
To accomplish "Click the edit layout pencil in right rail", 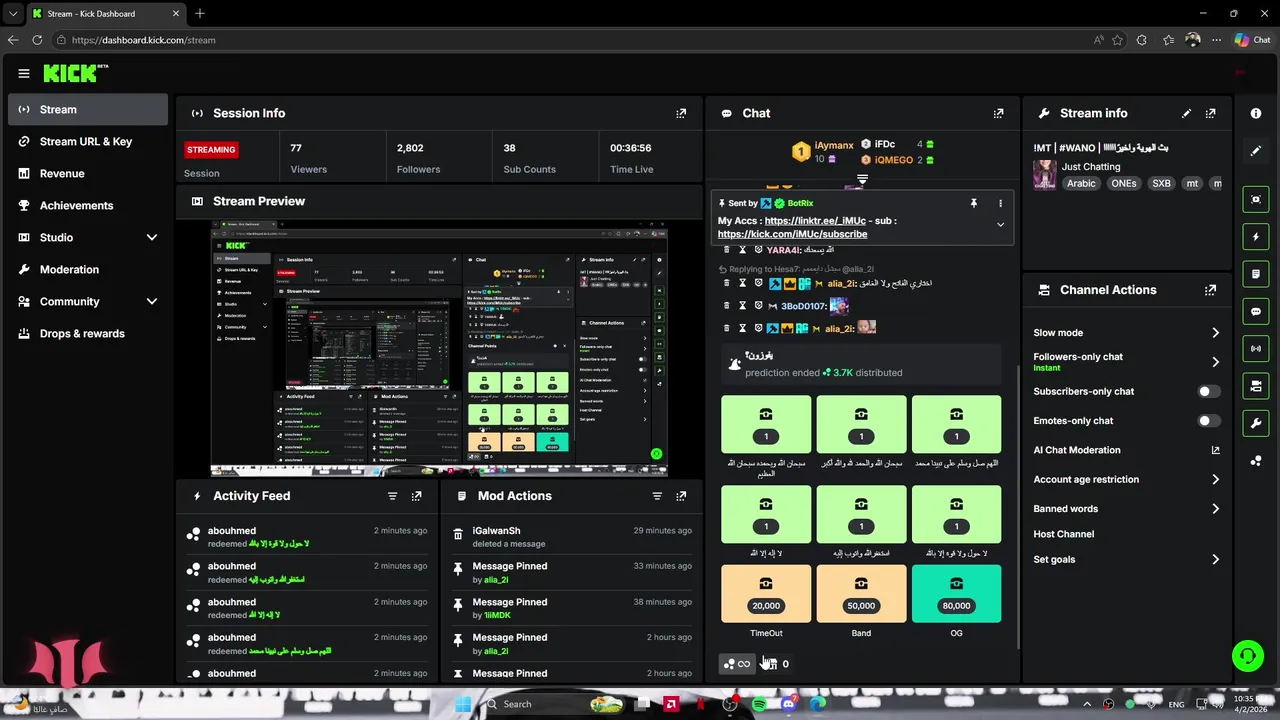I will coord(1256,151).
